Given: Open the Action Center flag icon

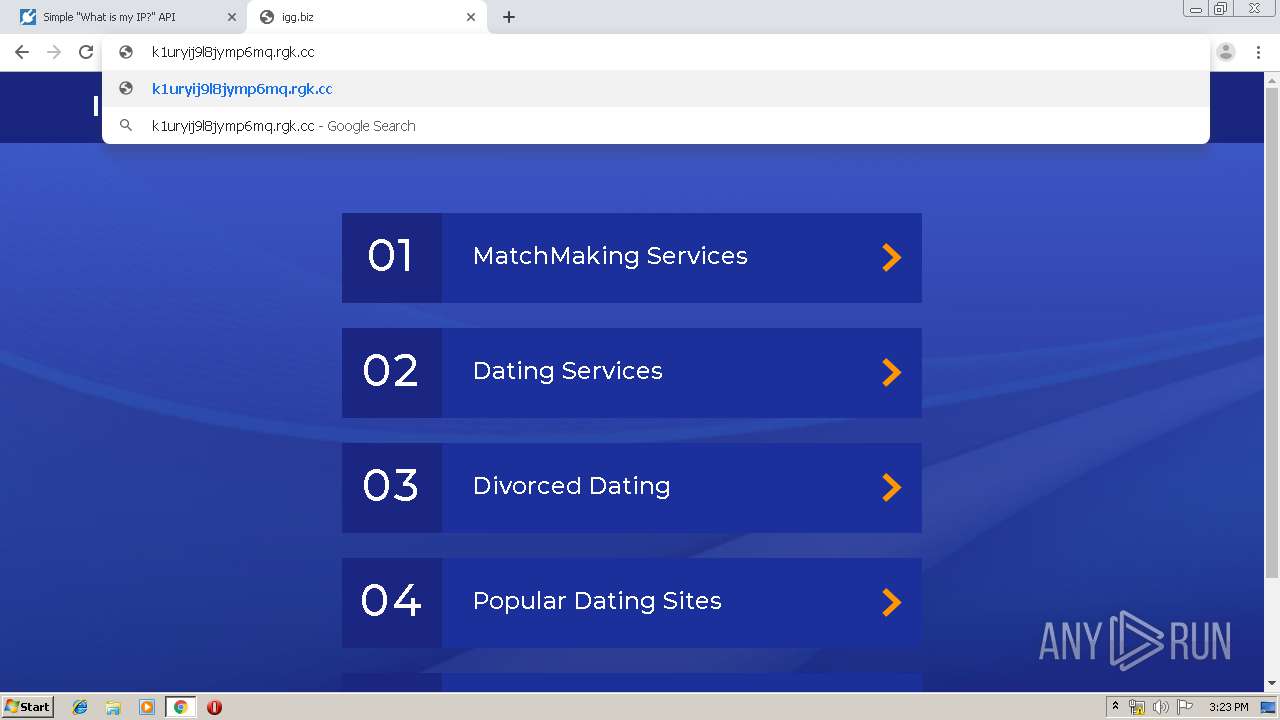Looking at the screenshot, I should (x=1185, y=707).
